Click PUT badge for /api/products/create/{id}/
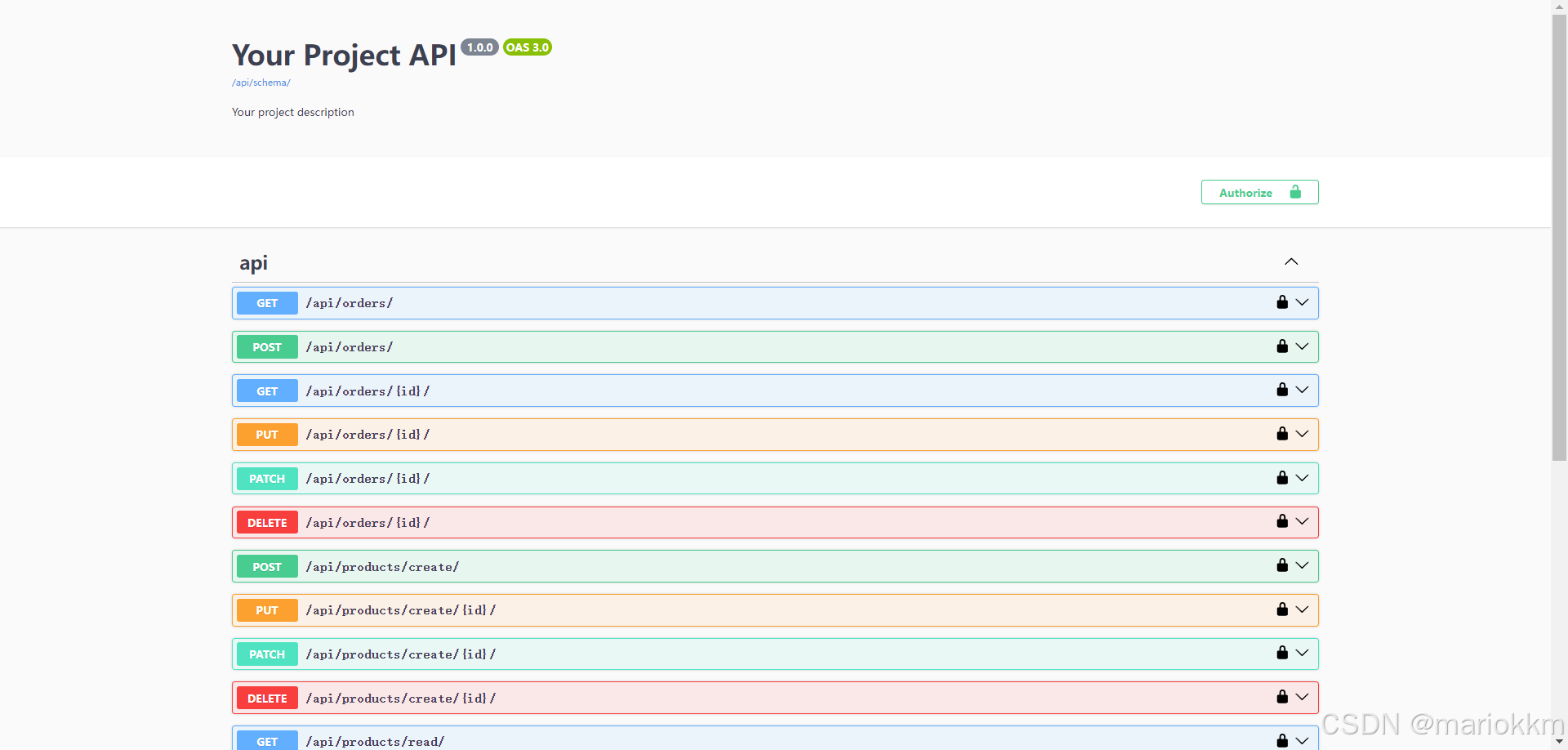1568x750 pixels. (267, 610)
